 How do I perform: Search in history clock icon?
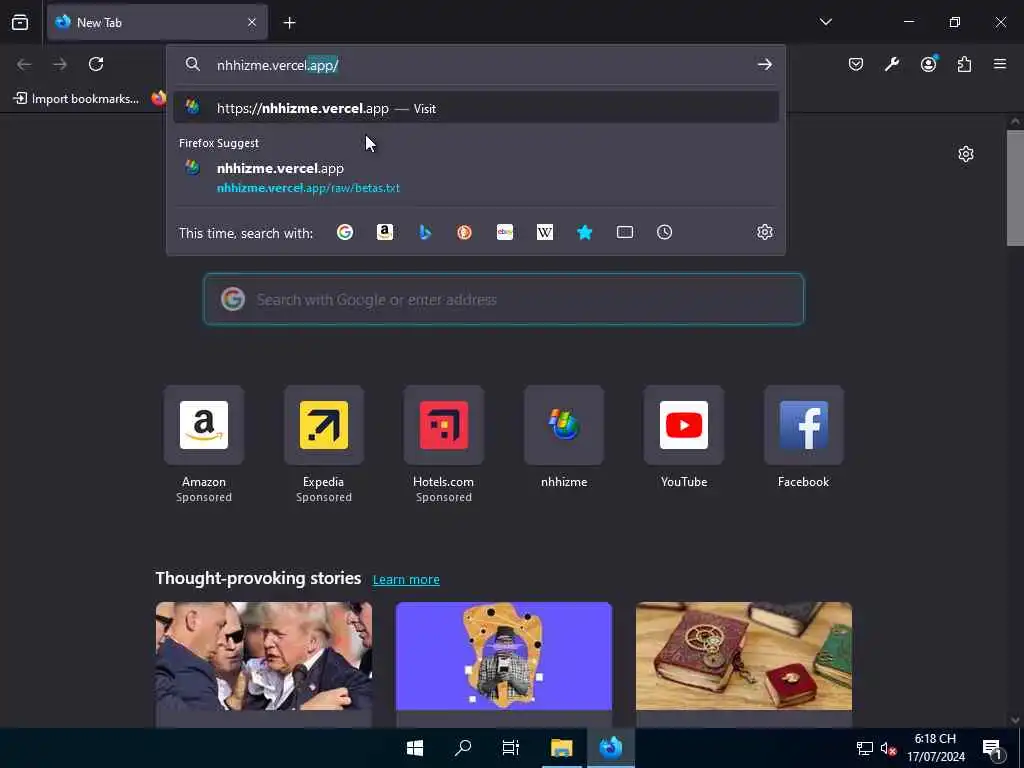664,232
